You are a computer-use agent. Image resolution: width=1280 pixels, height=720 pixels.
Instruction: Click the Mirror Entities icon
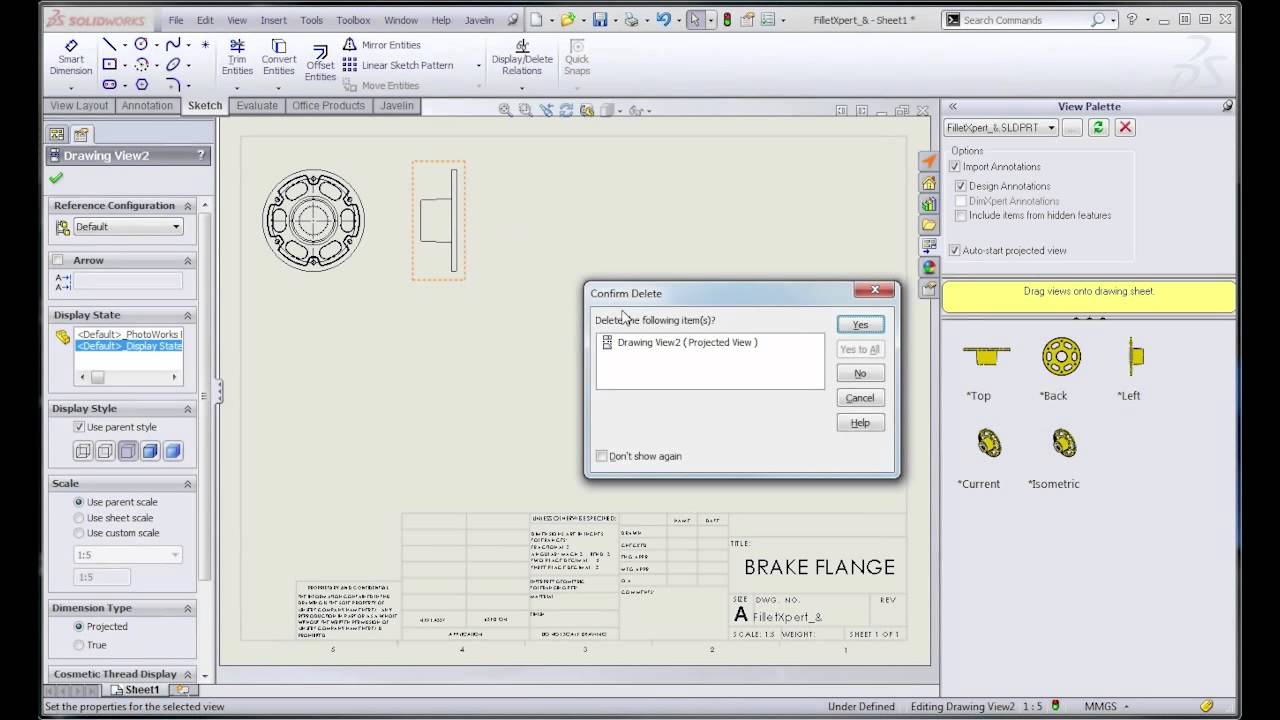350,45
